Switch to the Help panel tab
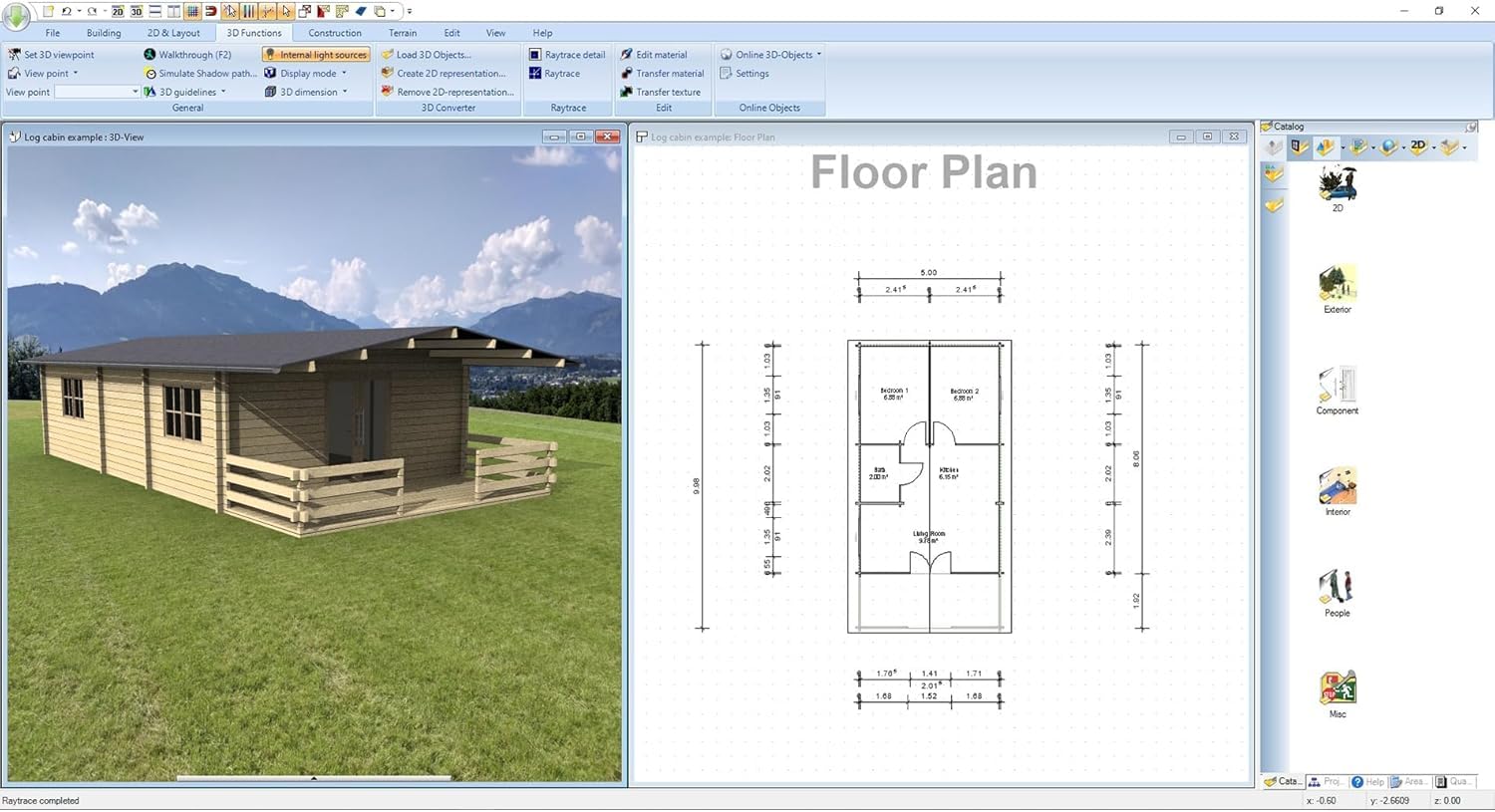Image resolution: width=1495 pixels, height=812 pixels. pyautogui.click(x=1367, y=782)
